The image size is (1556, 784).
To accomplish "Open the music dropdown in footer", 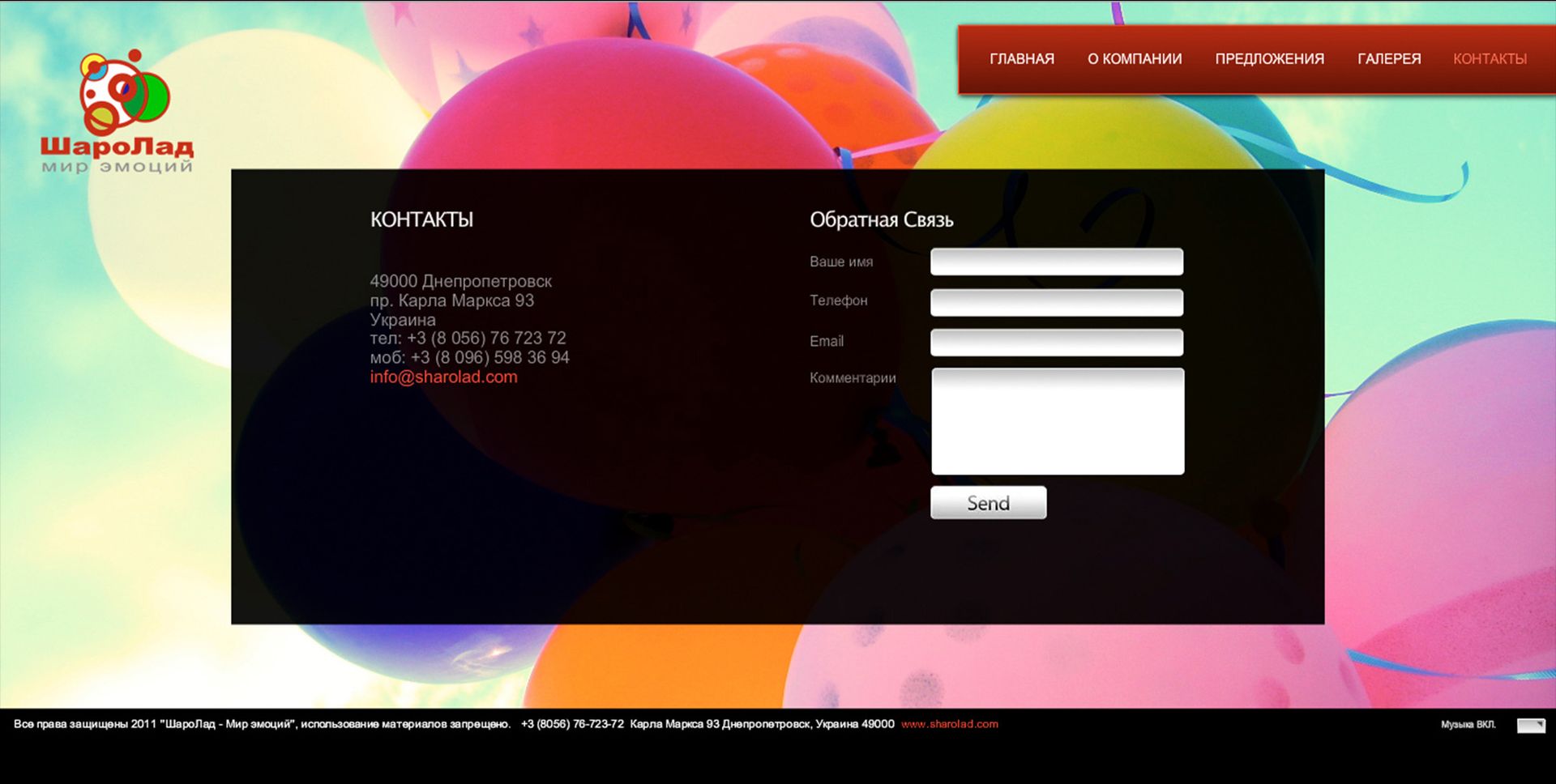I will pos(1530,725).
